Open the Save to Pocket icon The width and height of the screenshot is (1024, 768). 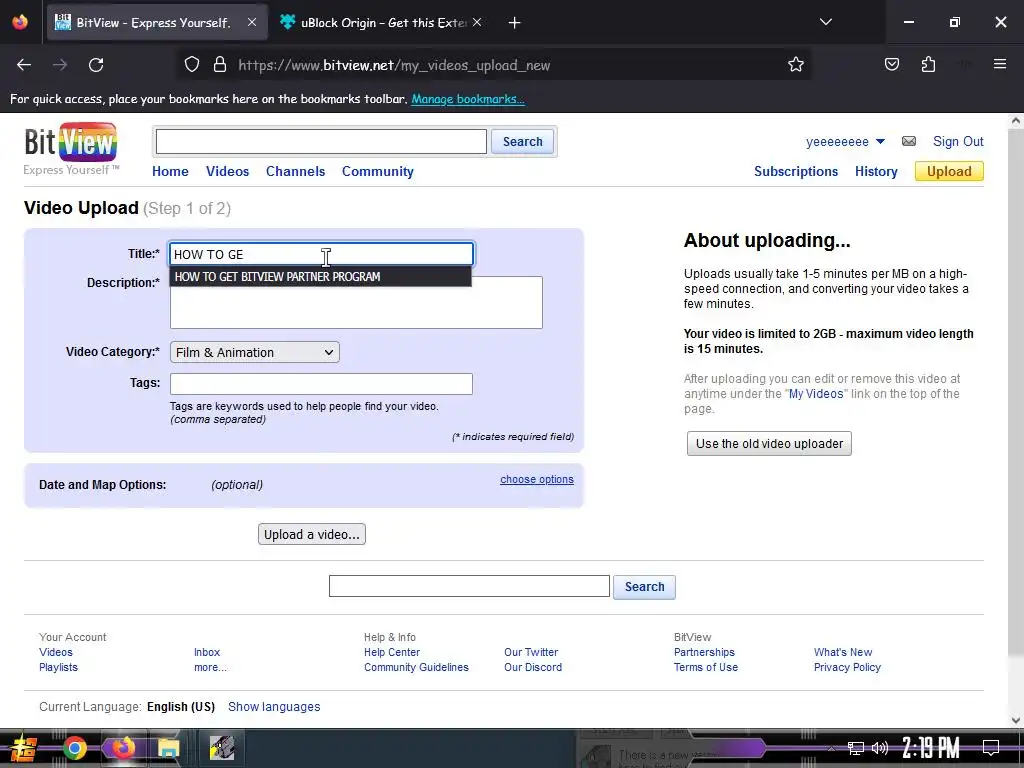891,65
